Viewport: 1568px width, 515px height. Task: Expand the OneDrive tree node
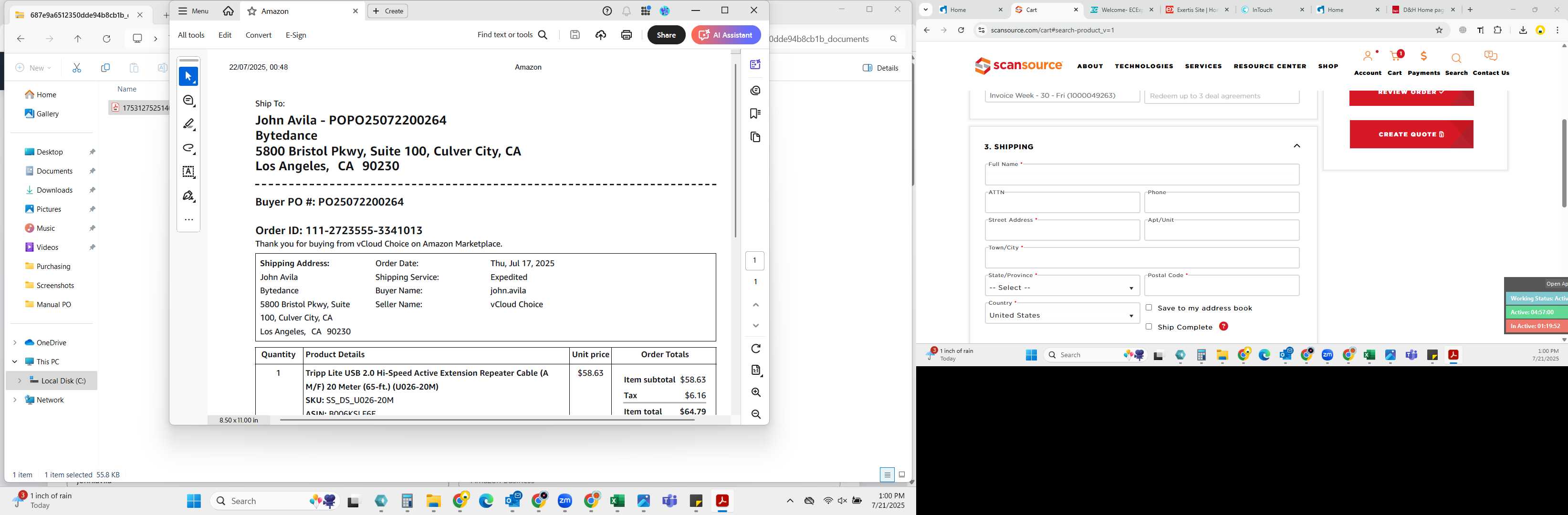(15, 342)
